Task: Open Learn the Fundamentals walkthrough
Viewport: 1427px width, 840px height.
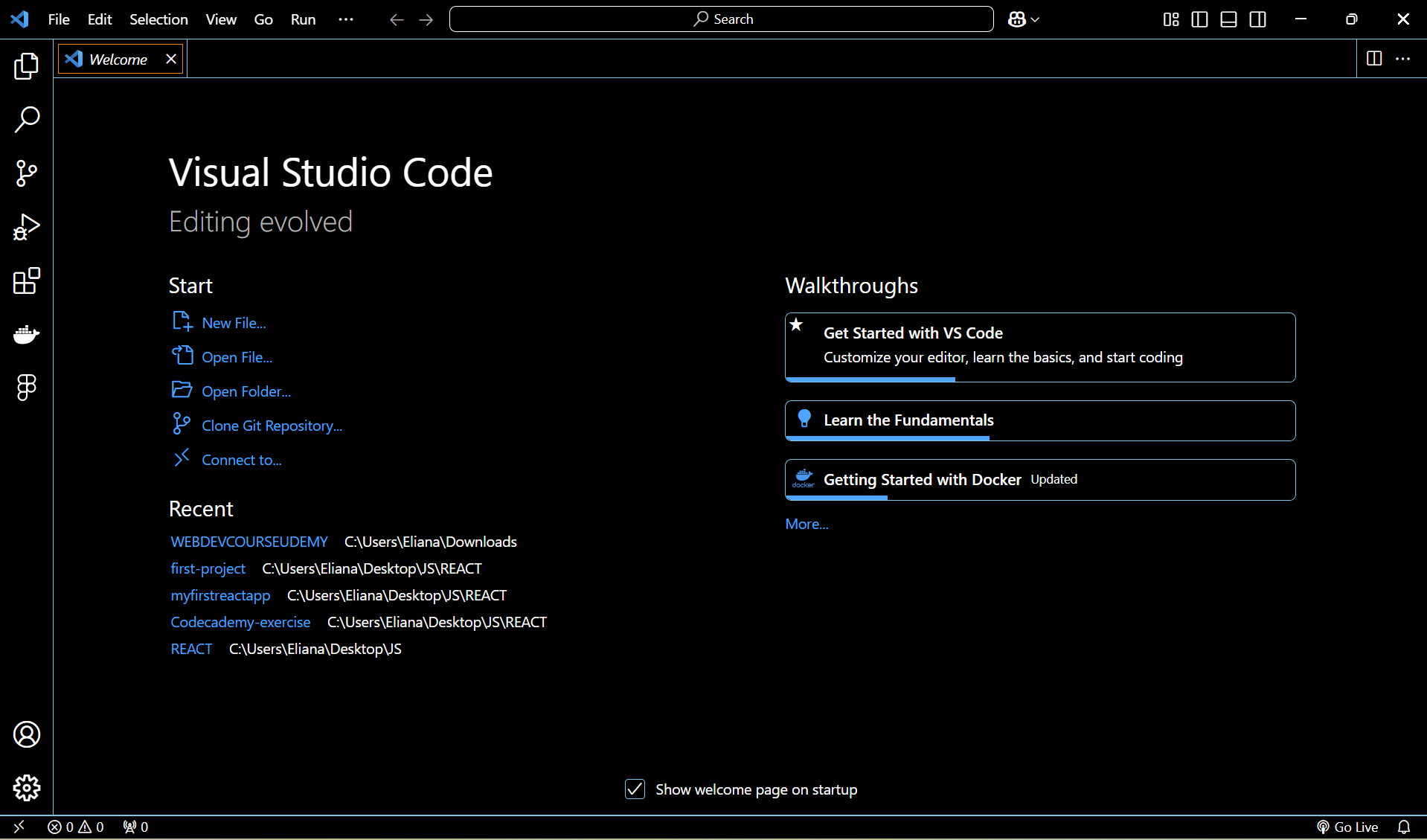Action: [1040, 420]
